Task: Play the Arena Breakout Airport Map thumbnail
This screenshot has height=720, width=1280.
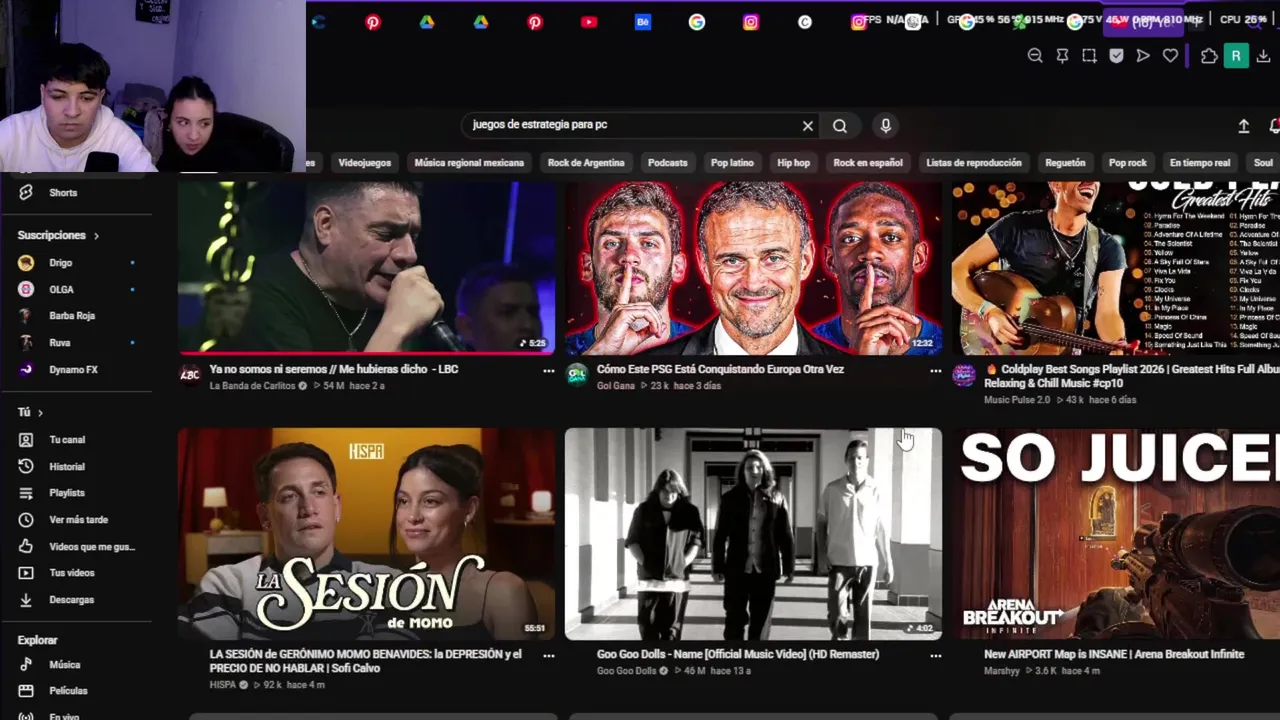Action: (x=1116, y=534)
